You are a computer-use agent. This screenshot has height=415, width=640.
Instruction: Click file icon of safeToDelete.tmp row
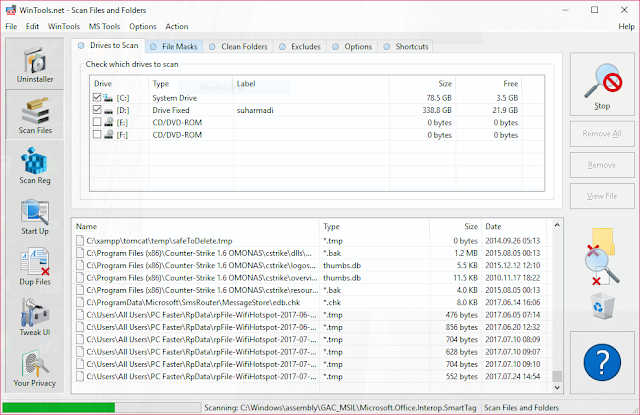click(x=80, y=241)
